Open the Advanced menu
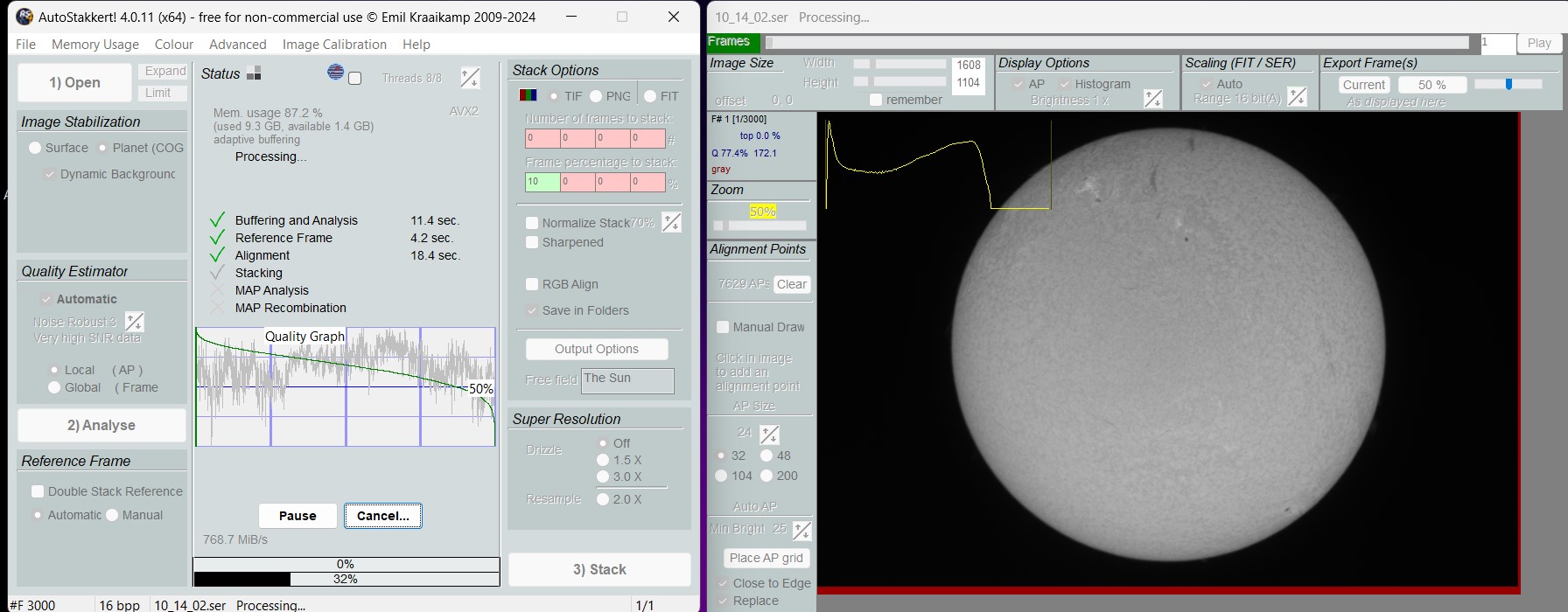Image resolution: width=1568 pixels, height=612 pixels. coord(237,45)
